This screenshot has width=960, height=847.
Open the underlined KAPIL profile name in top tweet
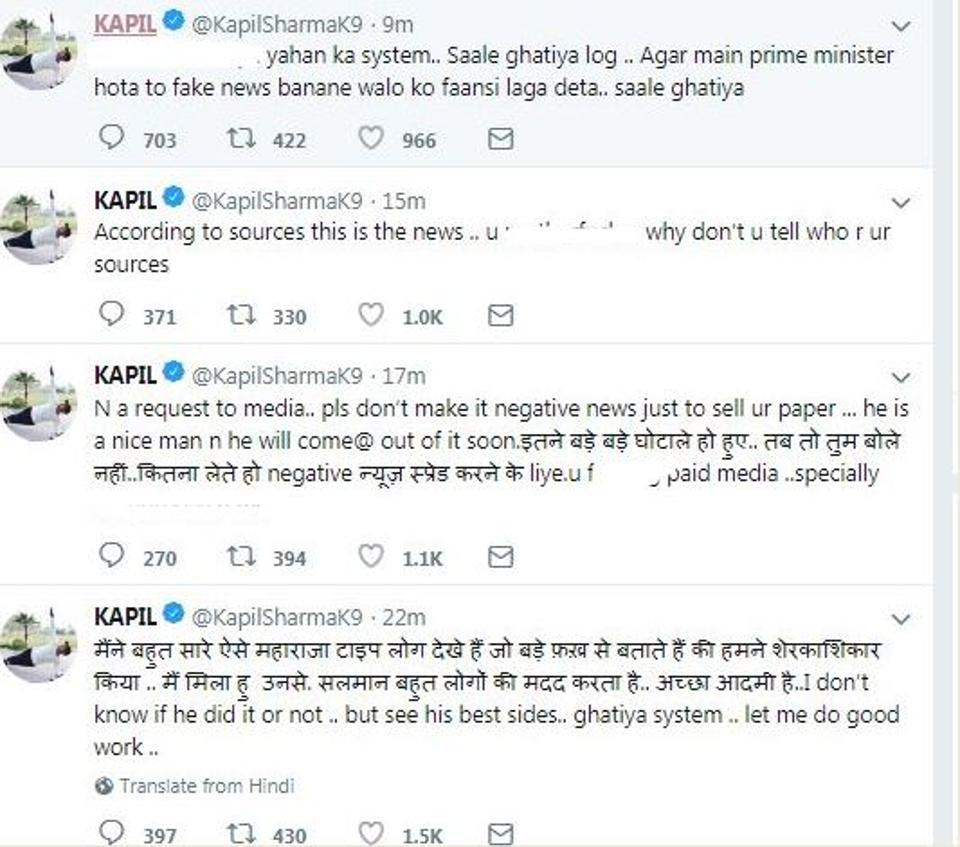pos(125,24)
